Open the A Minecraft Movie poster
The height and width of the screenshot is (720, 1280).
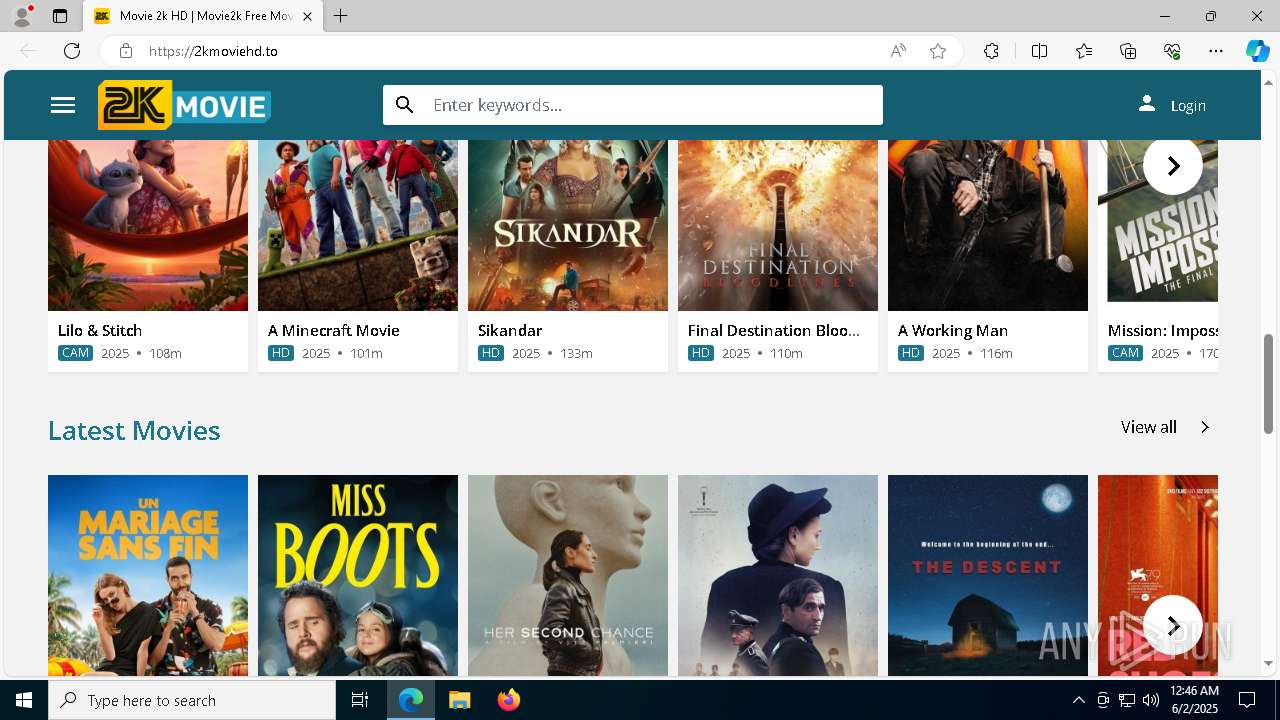[358, 225]
